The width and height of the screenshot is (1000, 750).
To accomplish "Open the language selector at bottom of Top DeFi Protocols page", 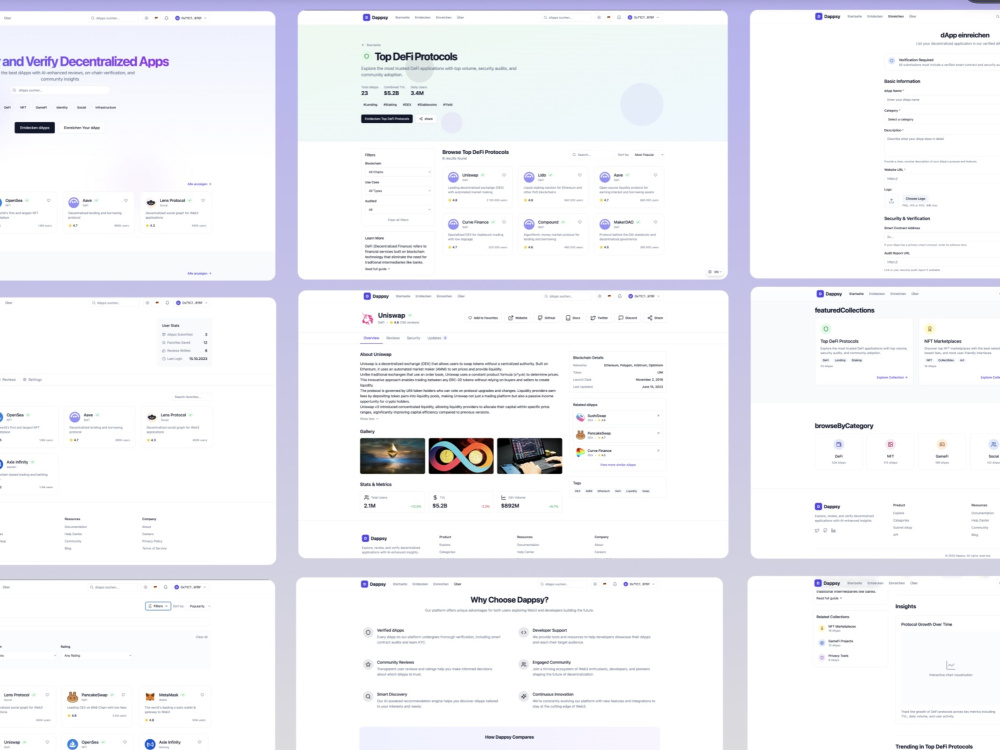I will click(715, 272).
